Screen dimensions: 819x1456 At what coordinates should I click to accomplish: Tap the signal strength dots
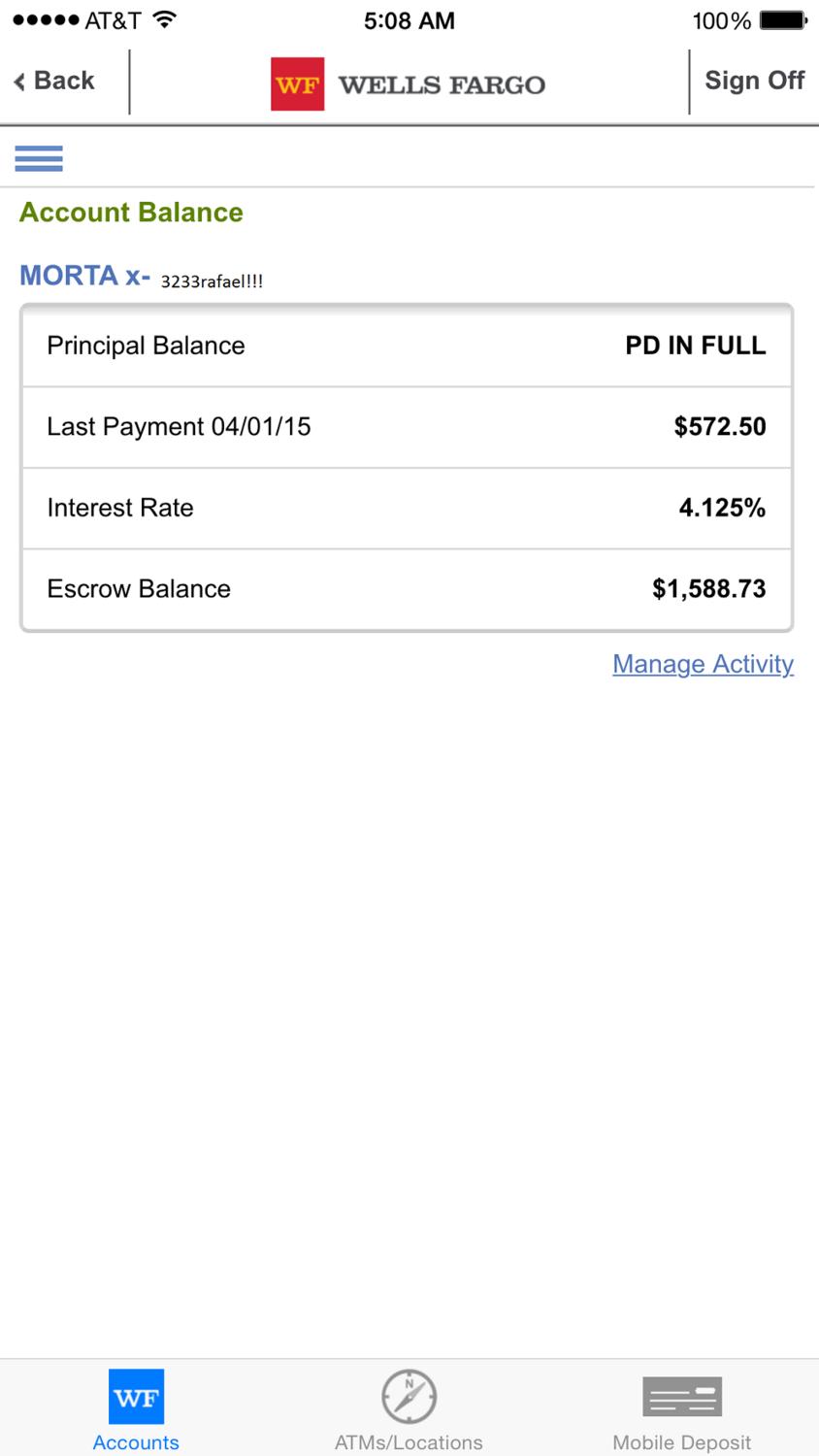[46, 20]
